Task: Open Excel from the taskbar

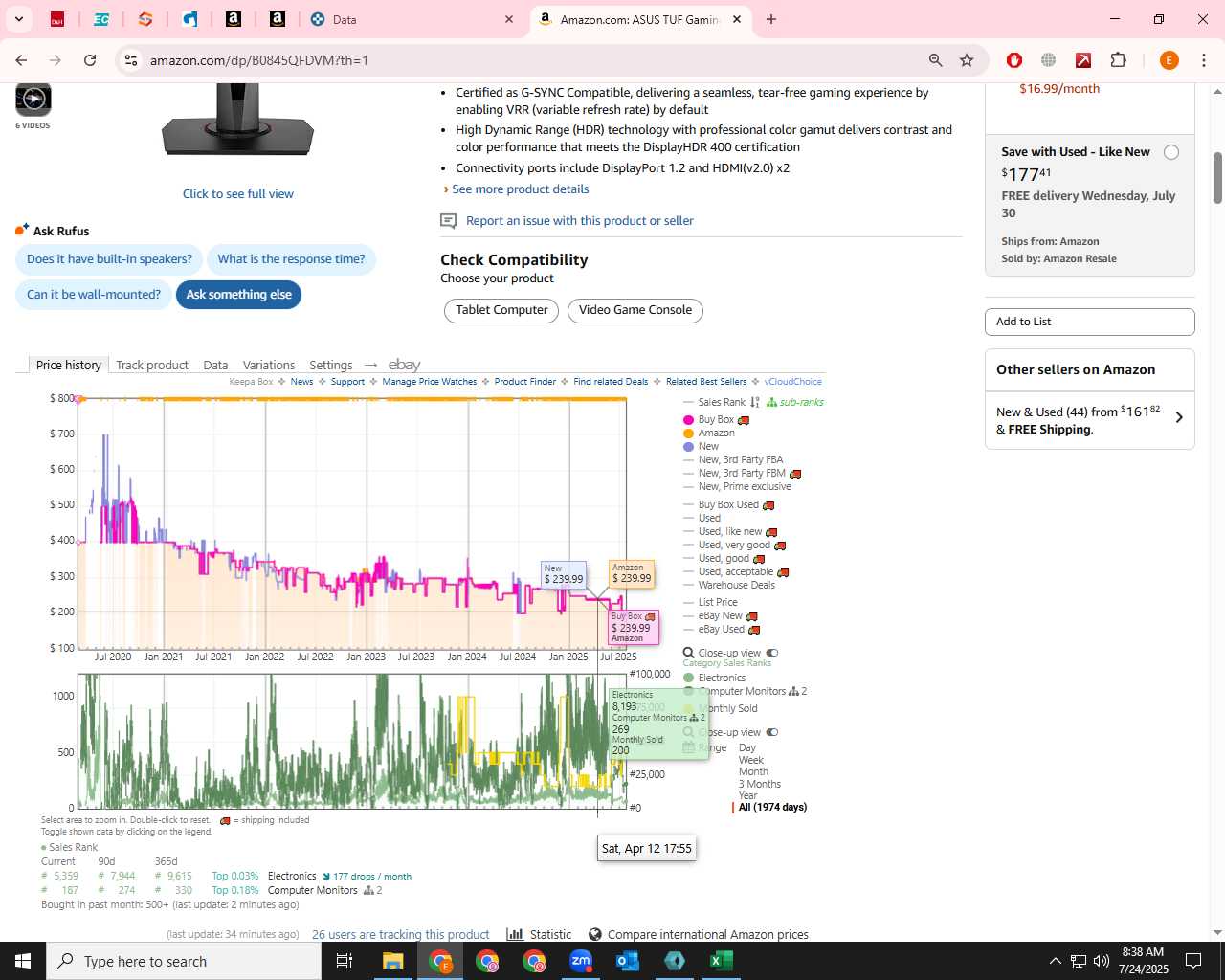Action: [722, 961]
